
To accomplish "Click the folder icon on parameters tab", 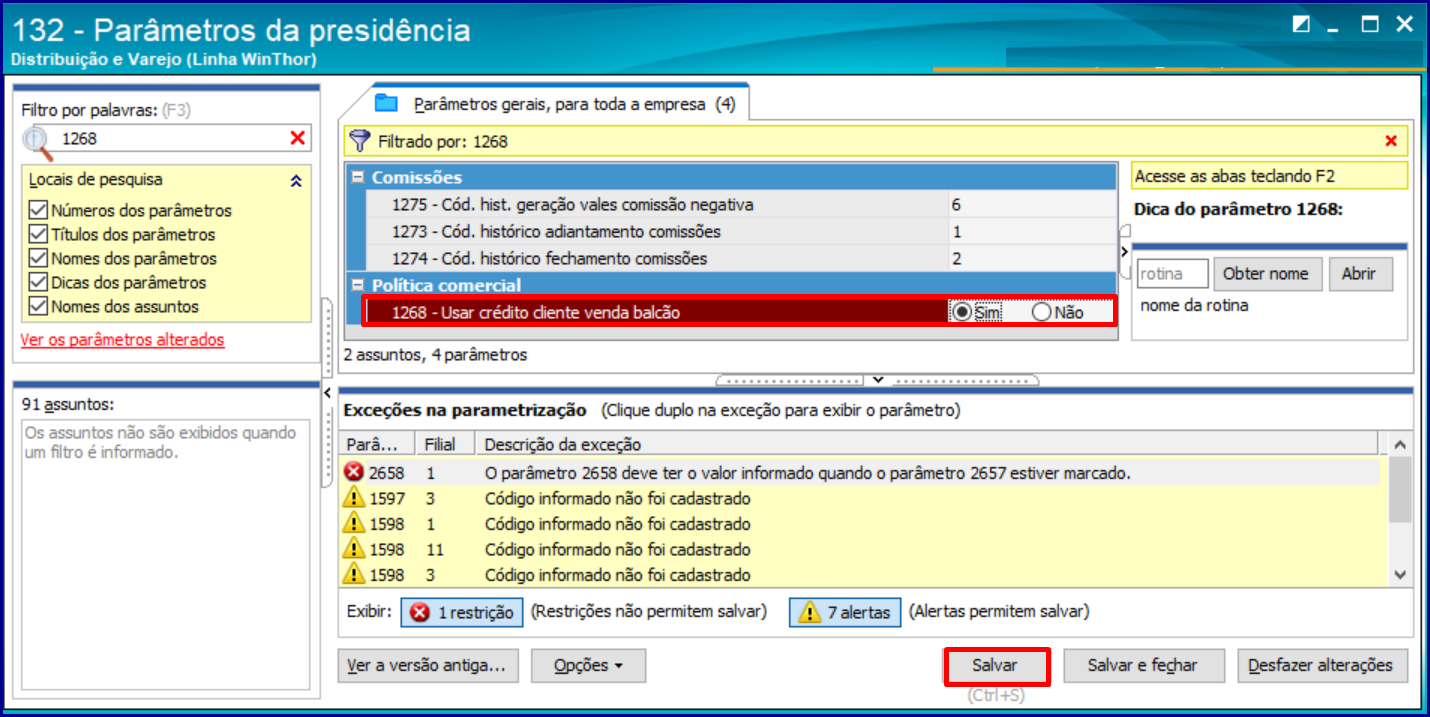I will tap(386, 103).
